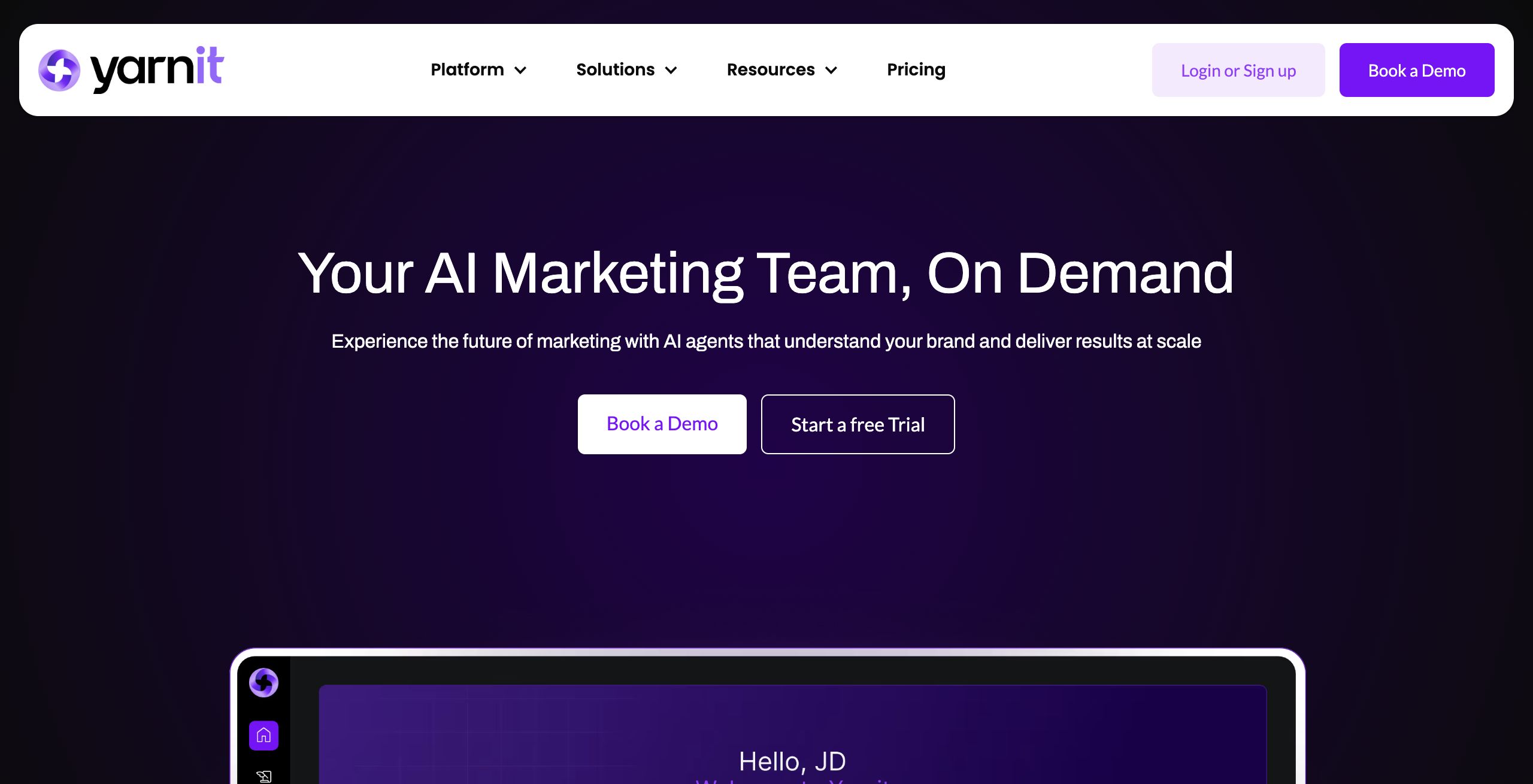Click the 'Hello, JD' greeting text
Viewport: 1533px width, 784px height.
(792, 761)
